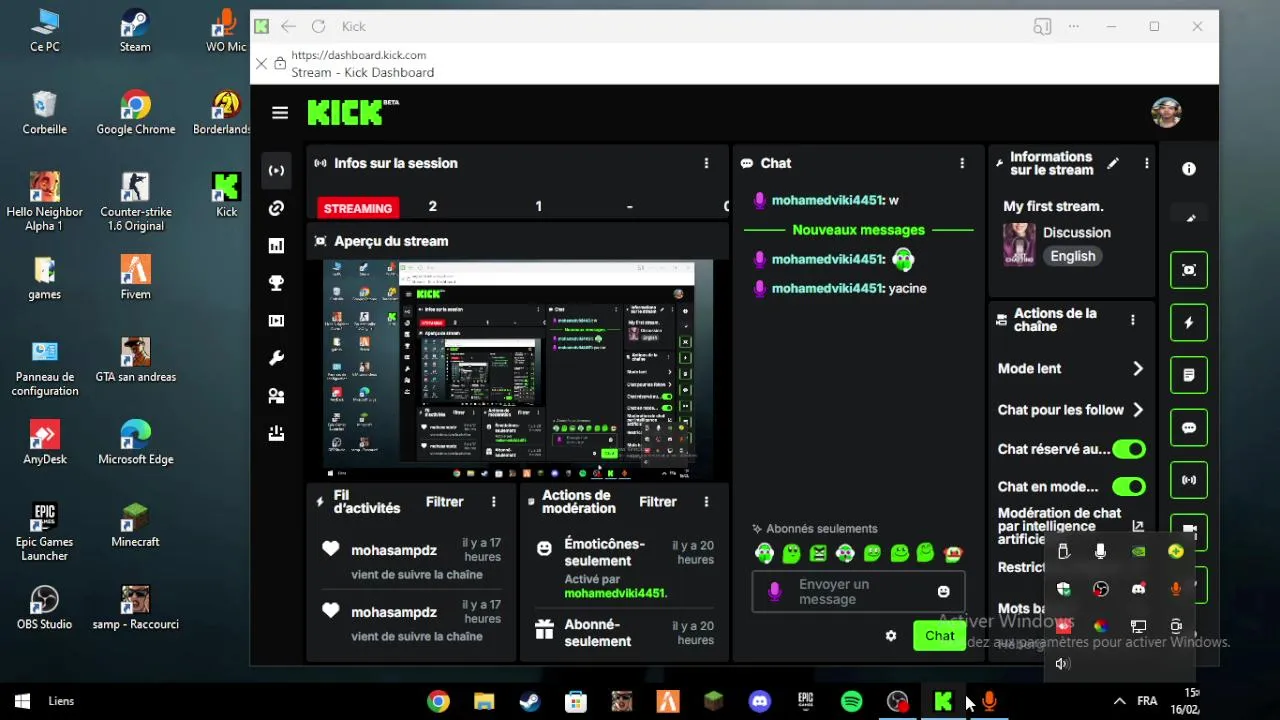Click the stream preview thumbnail

pos(518,369)
